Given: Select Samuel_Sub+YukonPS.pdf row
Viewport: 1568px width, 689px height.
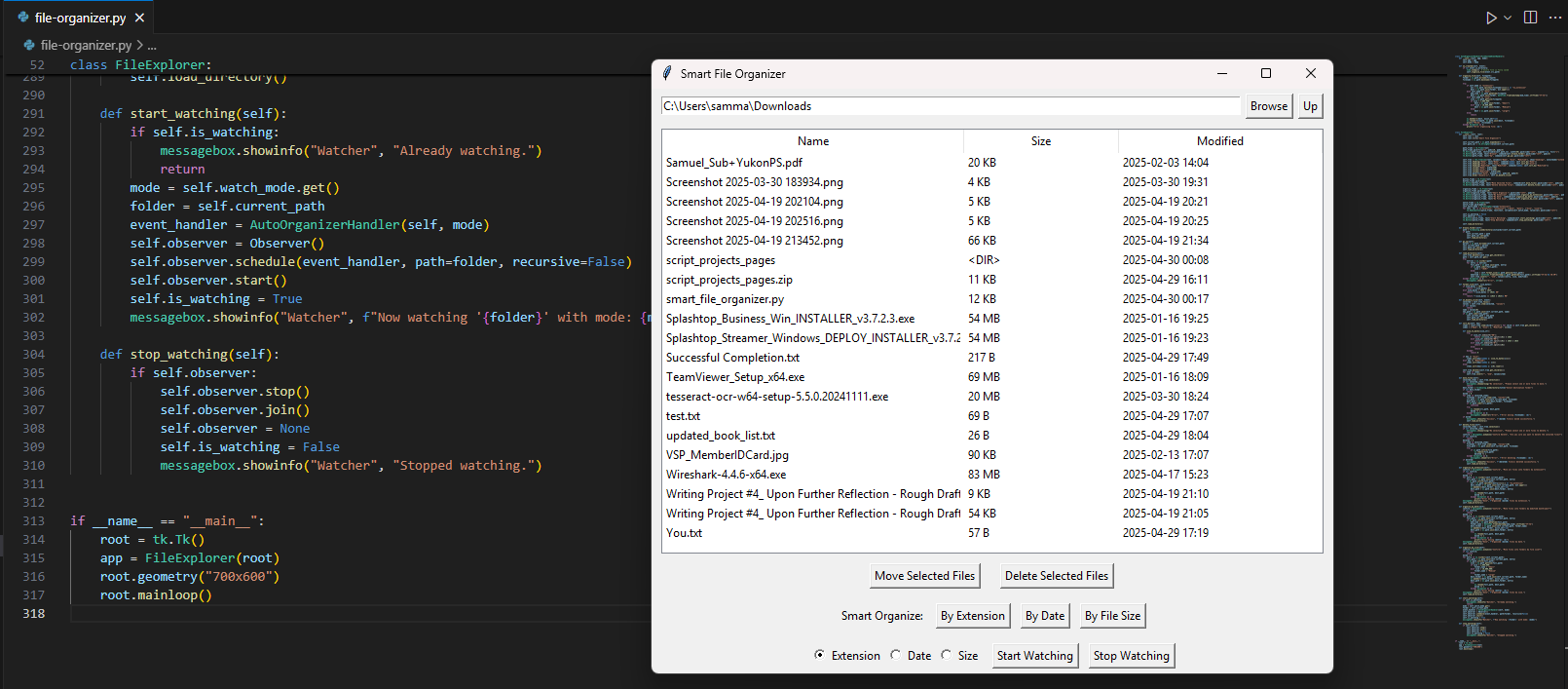Looking at the screenshot, I should (991, 163).
